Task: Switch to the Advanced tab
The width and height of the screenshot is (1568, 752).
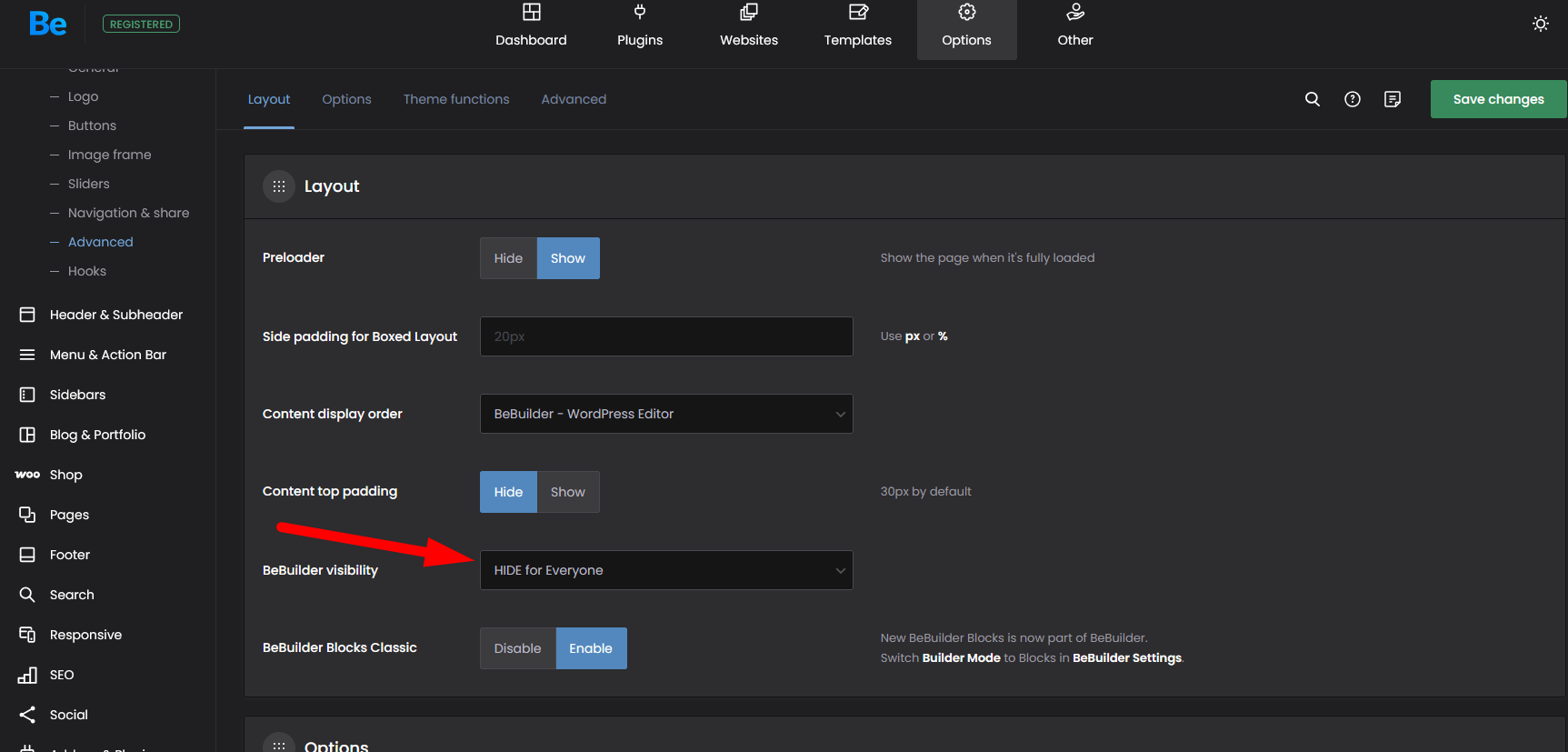Action: pyautogui.click(x=574, y=99)
